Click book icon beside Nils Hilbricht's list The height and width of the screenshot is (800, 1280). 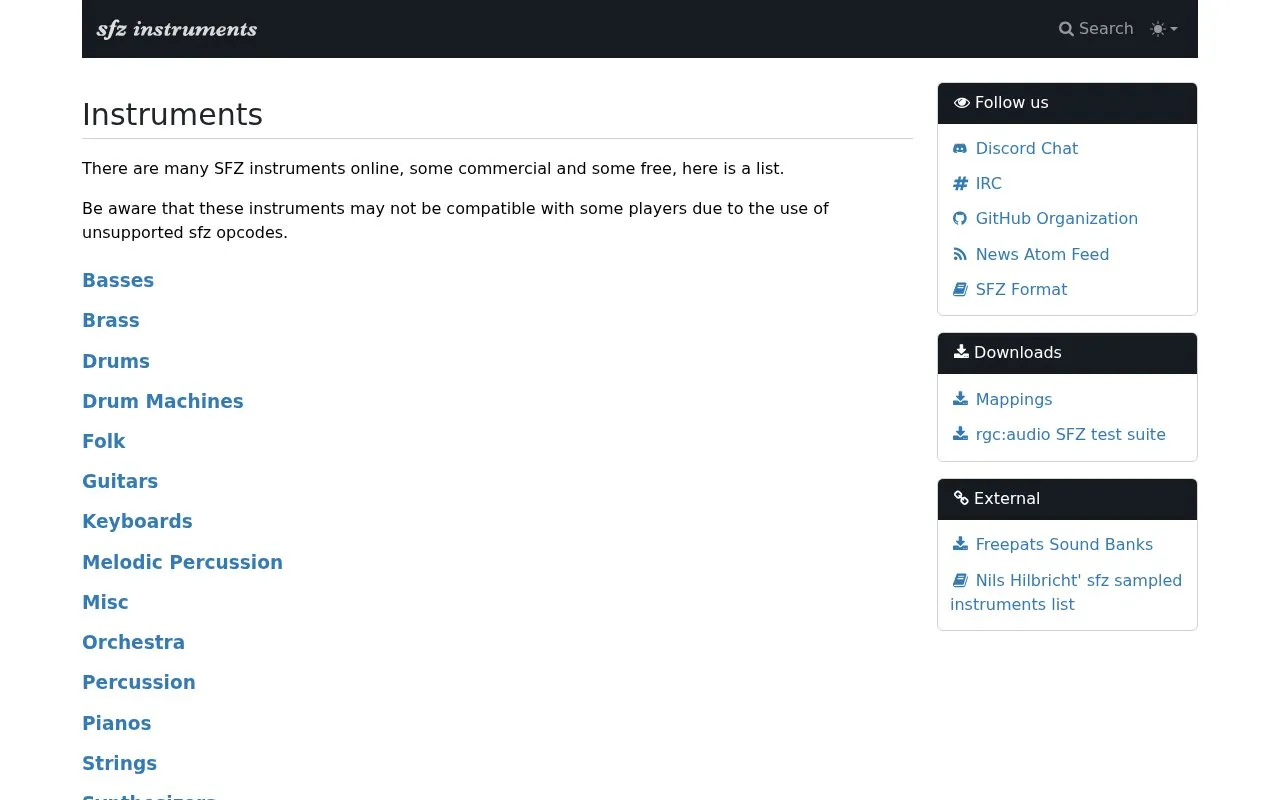960,580
